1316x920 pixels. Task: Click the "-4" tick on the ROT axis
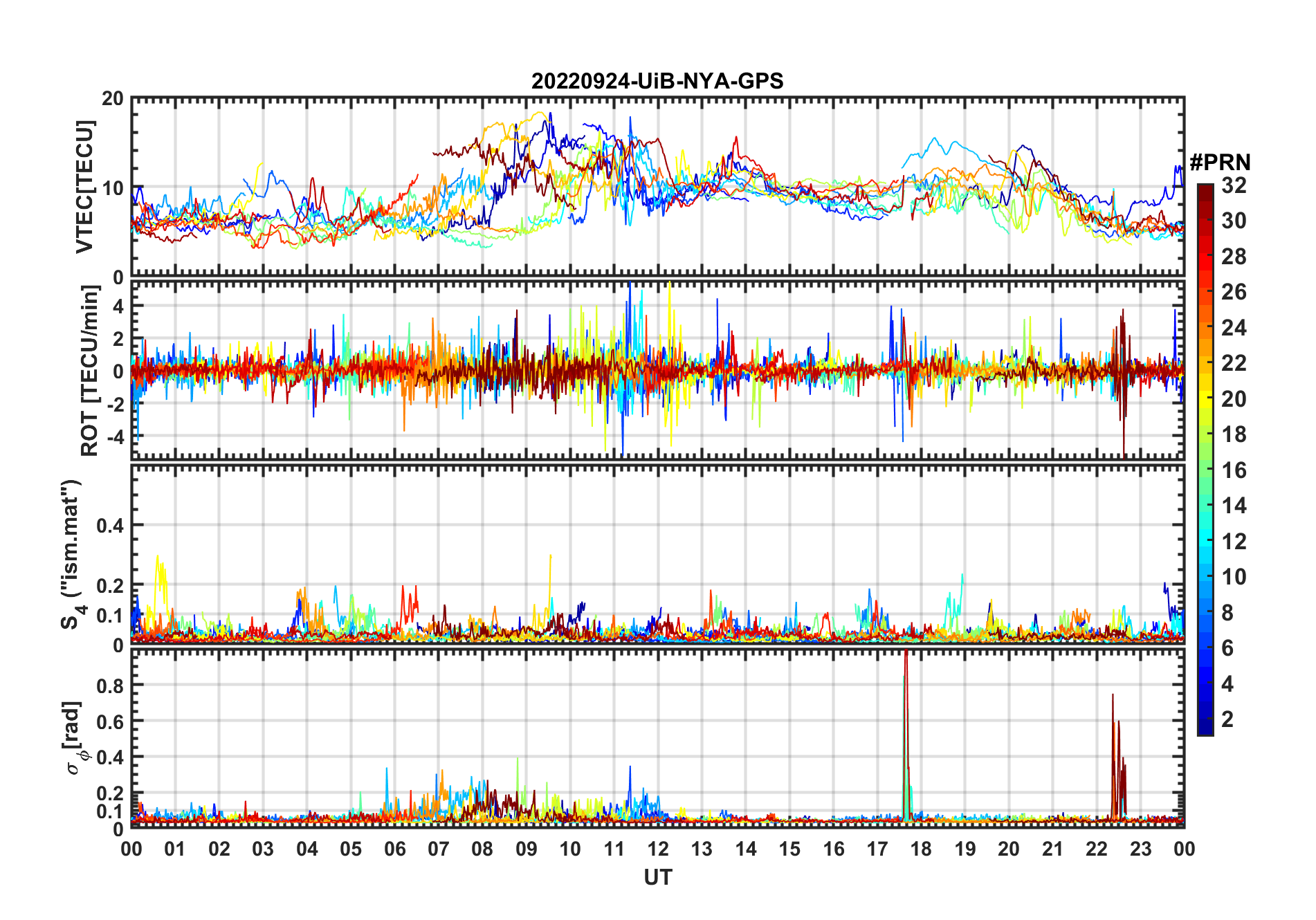pyautogui.click(x=115, y=437)
